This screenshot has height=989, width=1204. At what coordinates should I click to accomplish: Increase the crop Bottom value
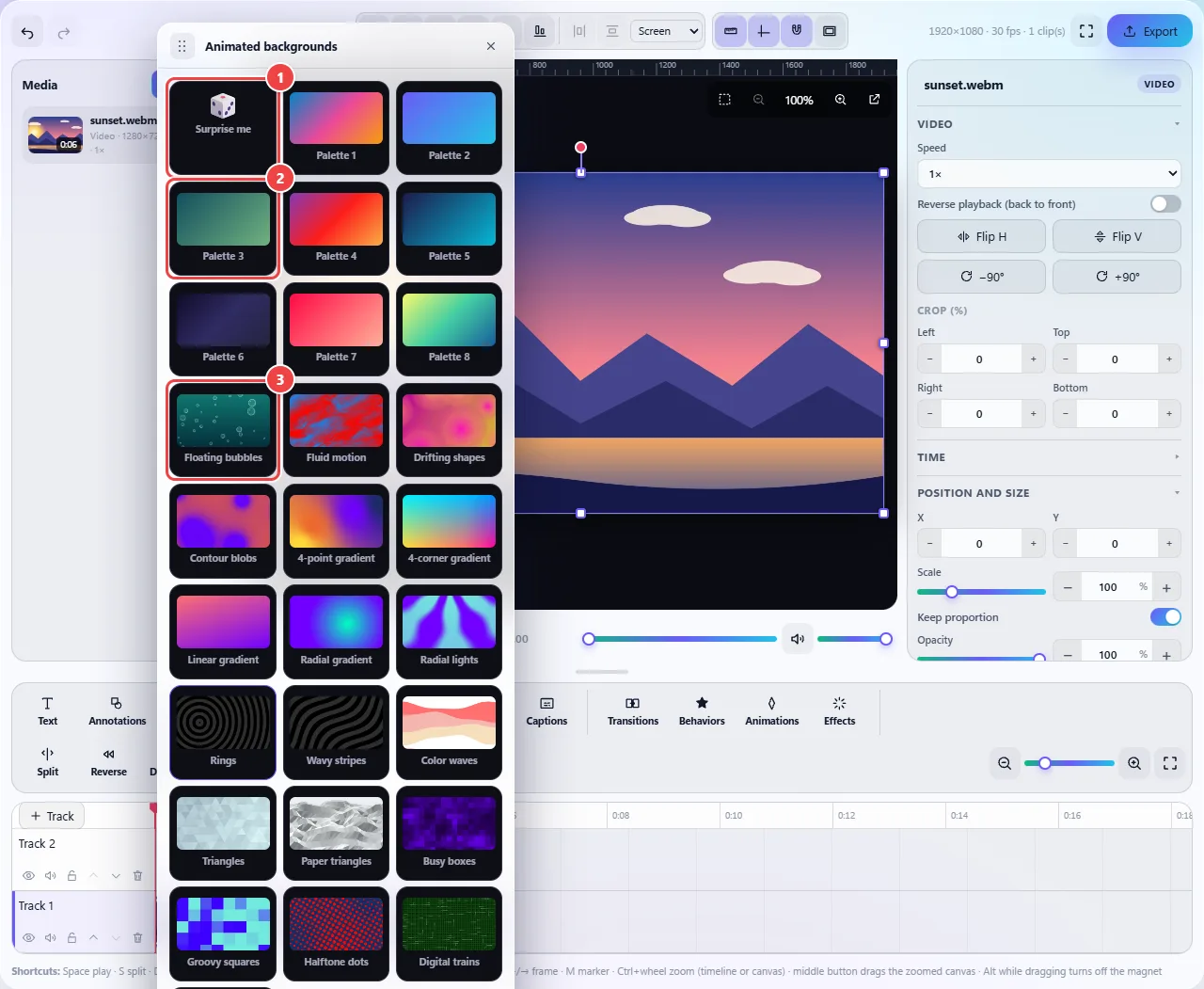[1169, 414]
